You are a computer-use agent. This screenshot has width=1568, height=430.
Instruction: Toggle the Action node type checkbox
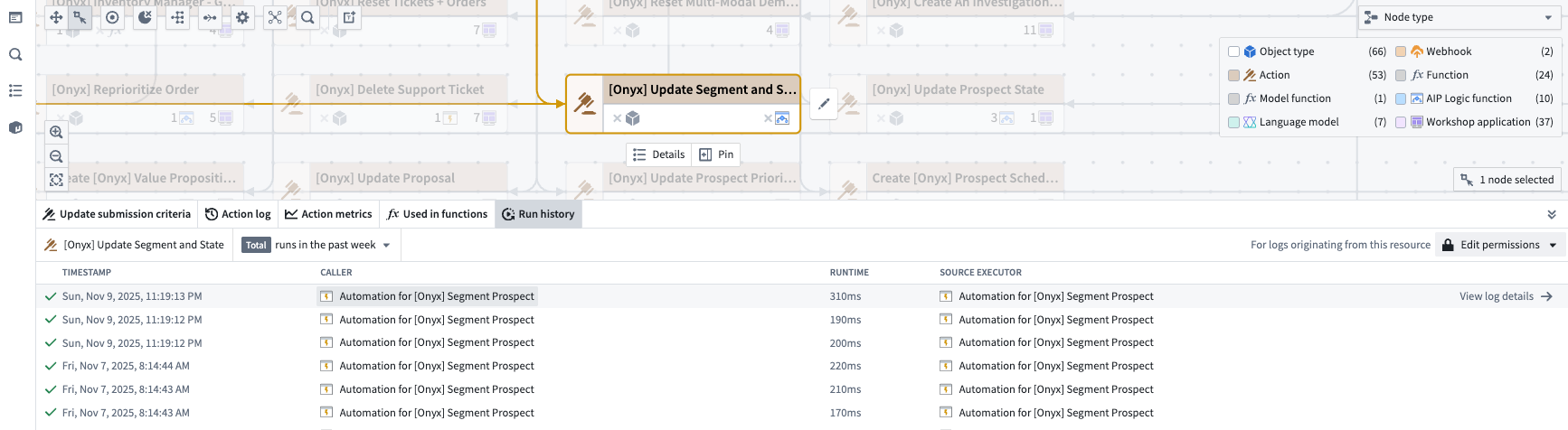(1233, 75)
